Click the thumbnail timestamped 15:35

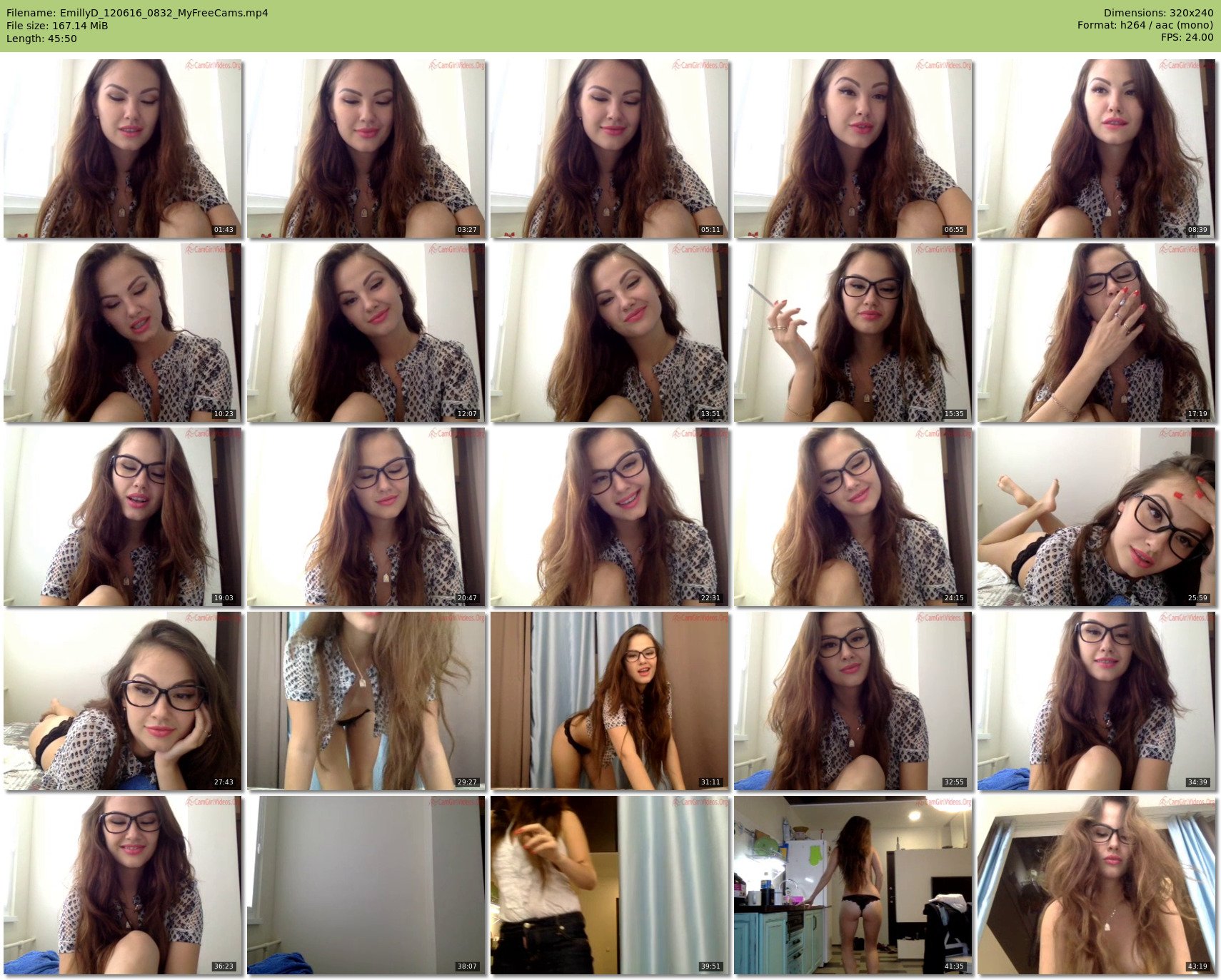[x=853, y=332]
